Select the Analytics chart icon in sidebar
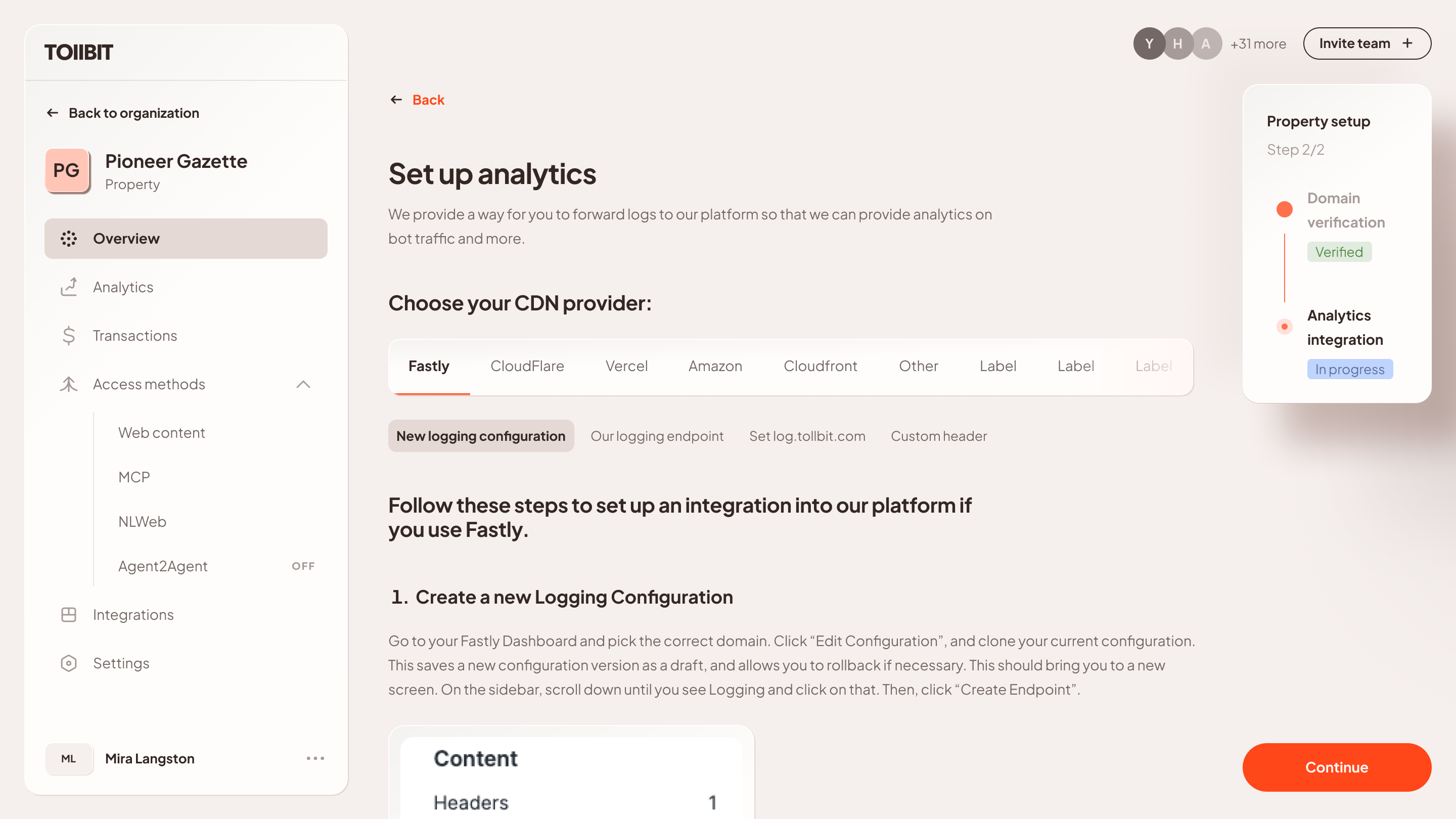Screen dimensions: 1456x819 click(x=68, y=287)
